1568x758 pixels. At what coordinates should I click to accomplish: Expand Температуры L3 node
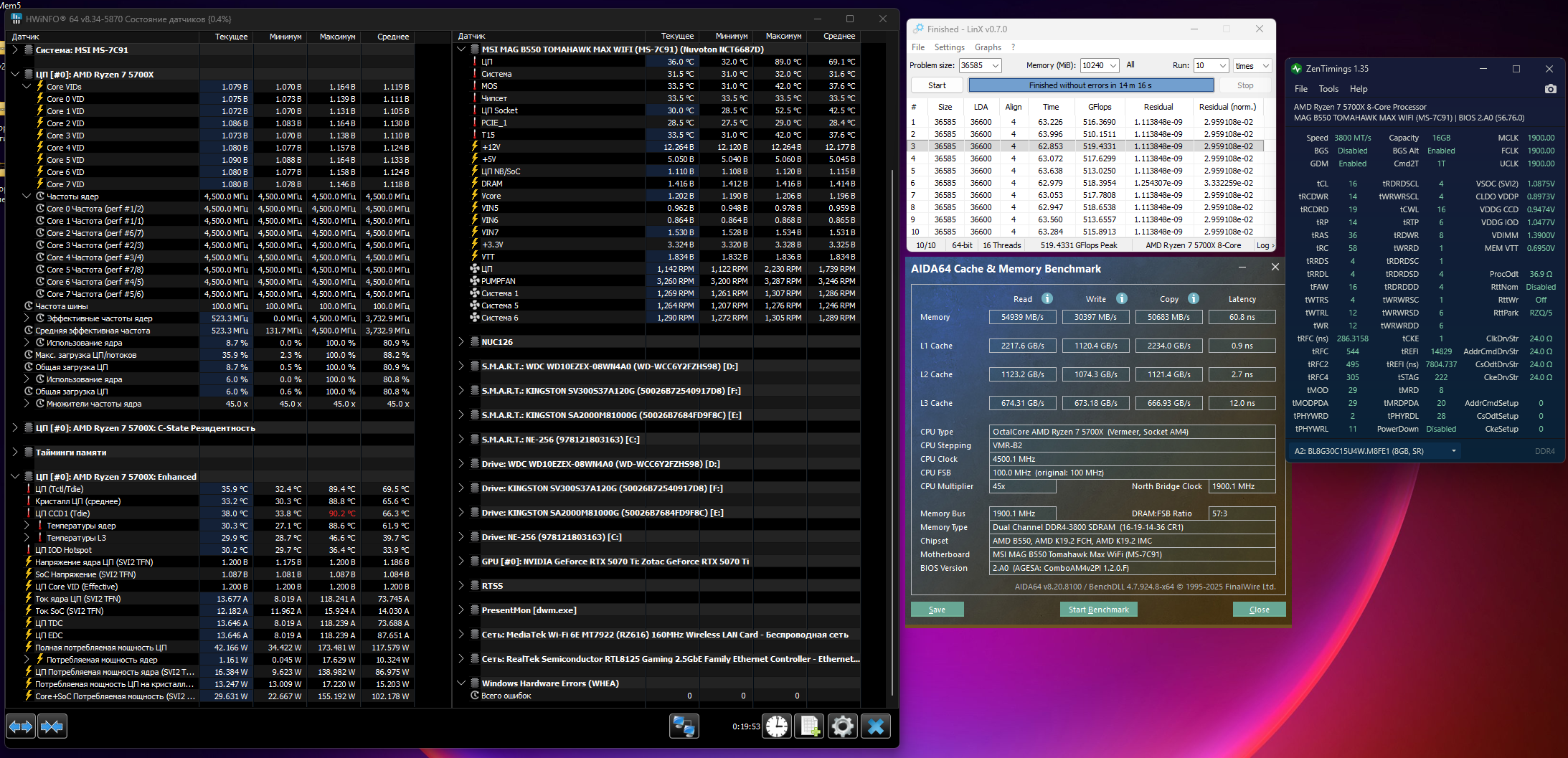pyautogui.click(x=27, y=538)
